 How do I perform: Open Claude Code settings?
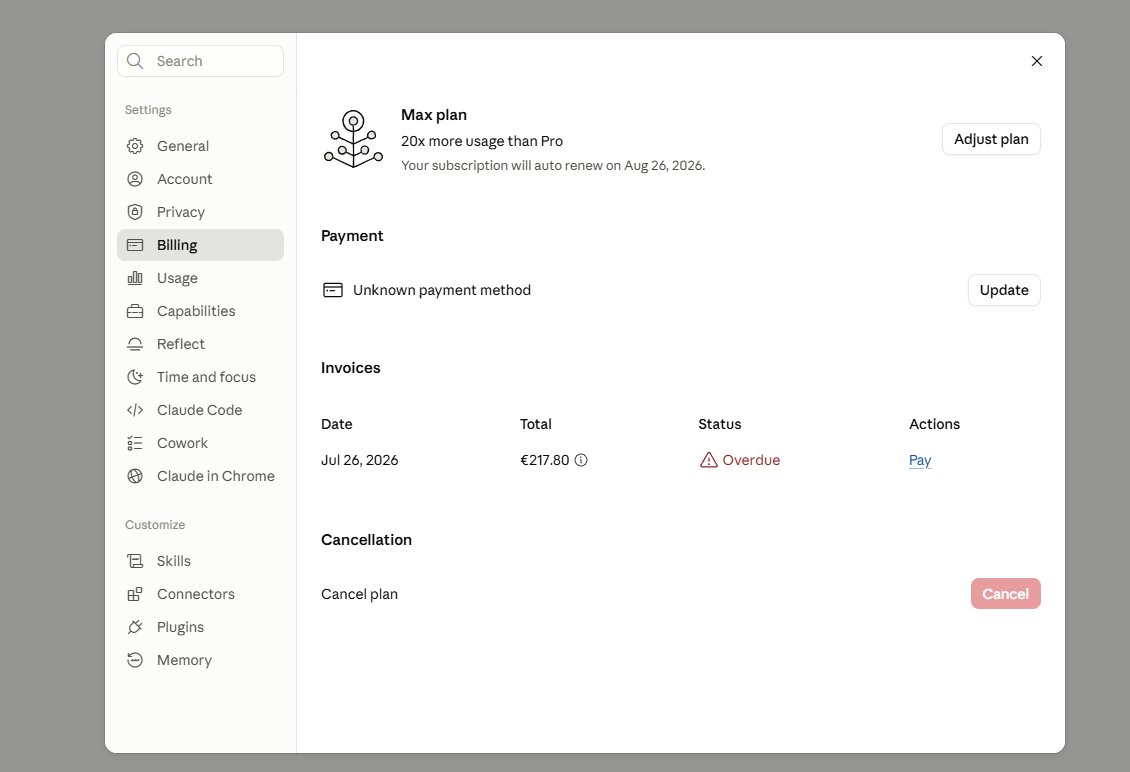[200, 410]
